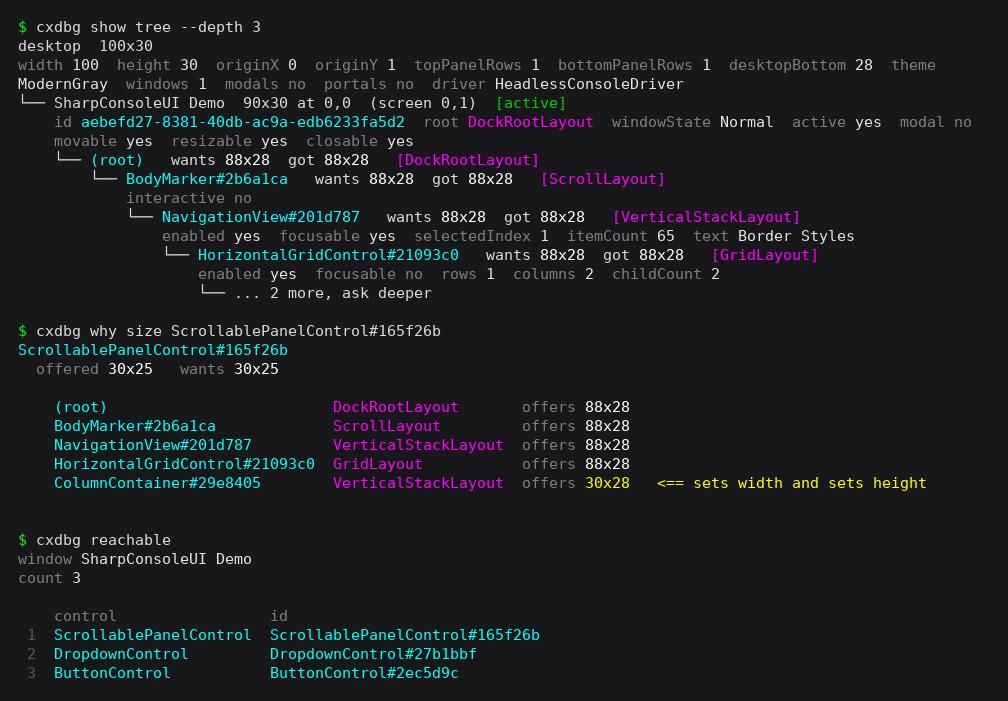The height and width of the screenshot is (701, 1008).
Task: Click the yellow 30x28 offer value
Action: point(608,483)
